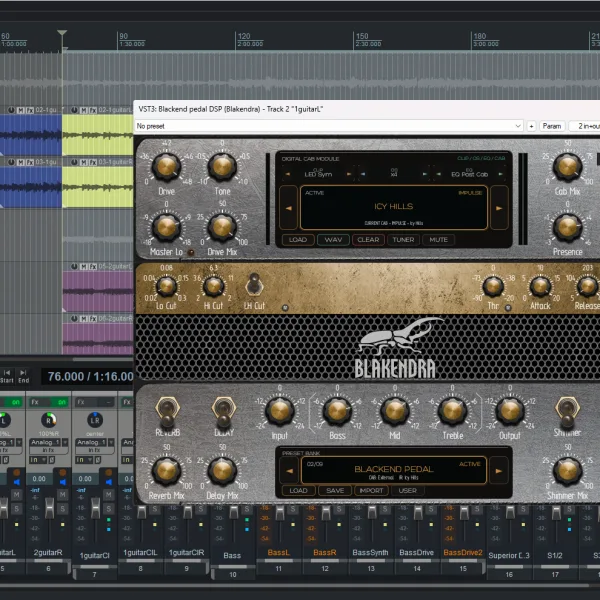The width and height of the screenshot is (600, 600).
Task: Go to next preset bank arrow
Action: coord(499,471)
